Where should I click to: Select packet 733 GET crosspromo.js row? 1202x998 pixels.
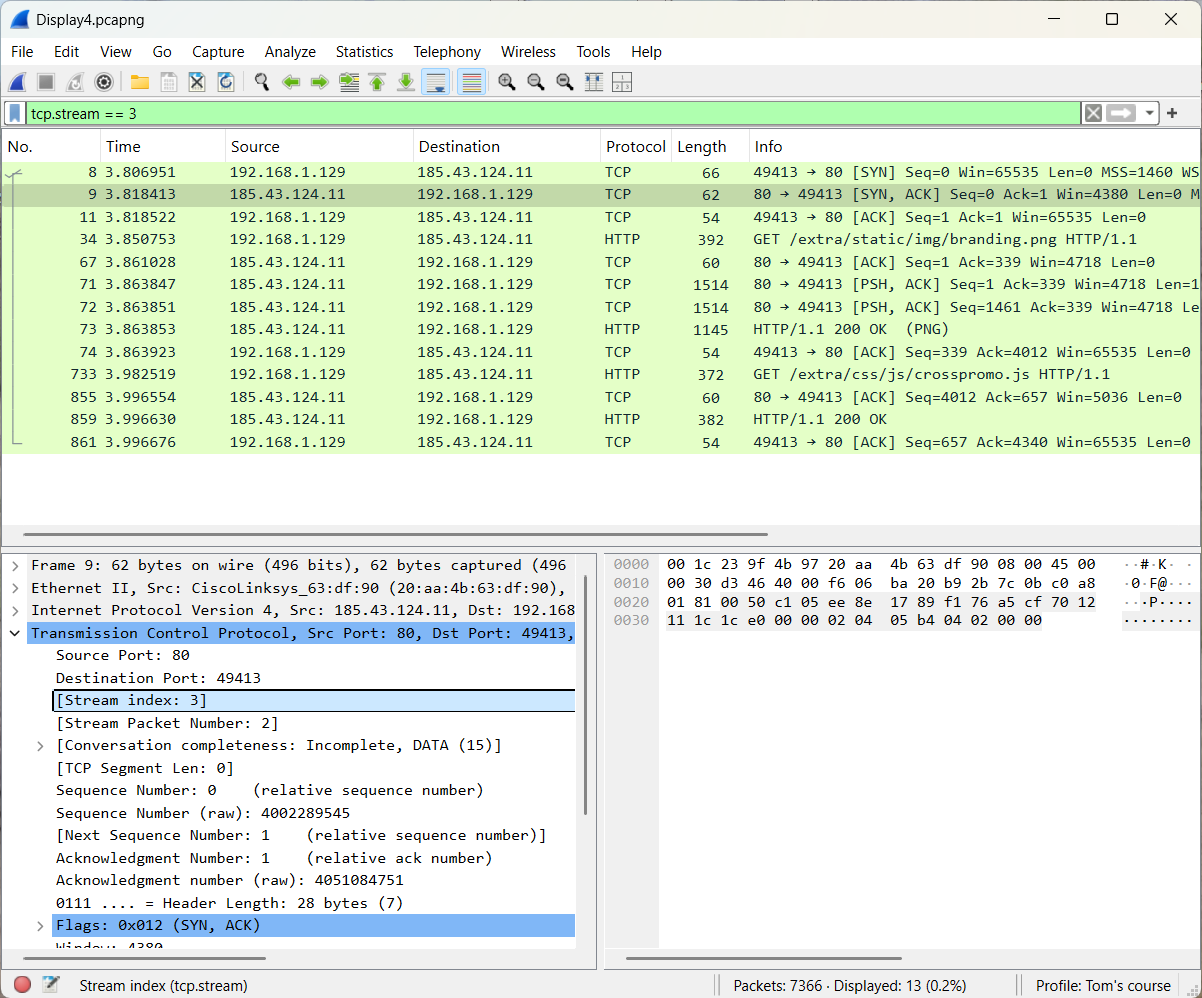click(x=601, y=374)
